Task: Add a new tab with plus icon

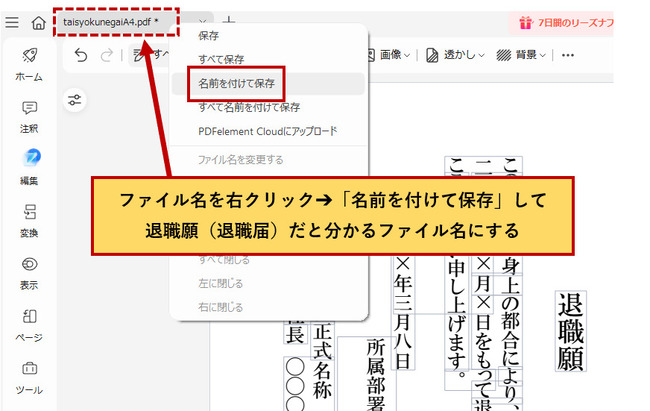Action: tap(229, 21)
